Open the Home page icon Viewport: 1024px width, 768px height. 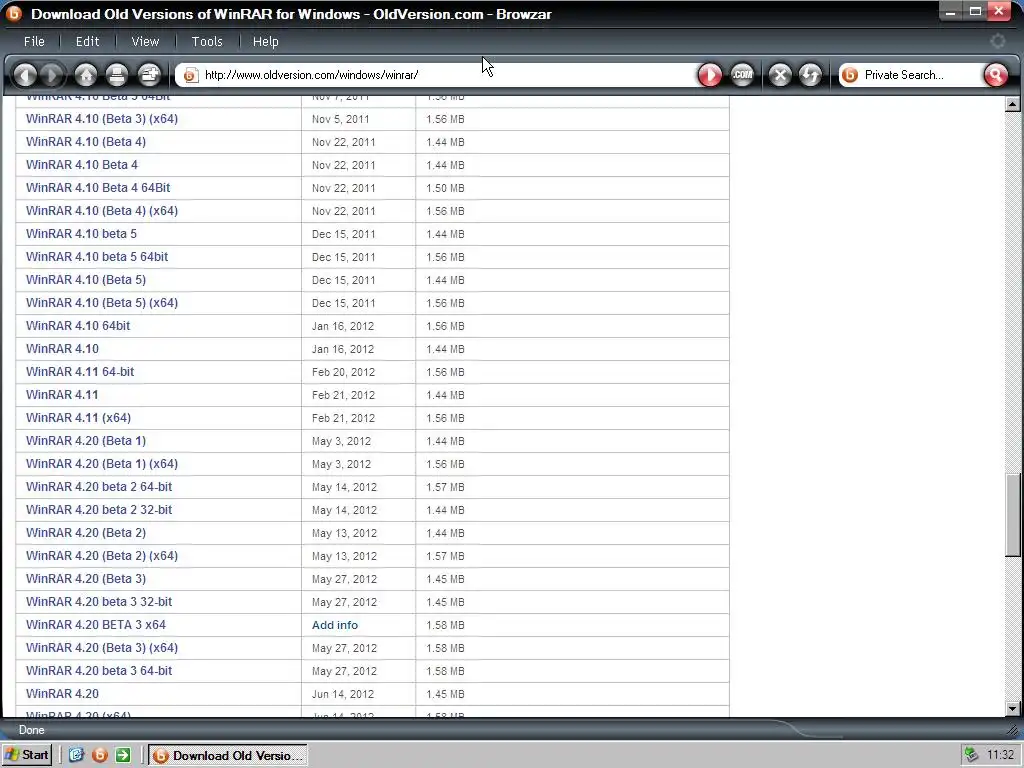[86, 75]
